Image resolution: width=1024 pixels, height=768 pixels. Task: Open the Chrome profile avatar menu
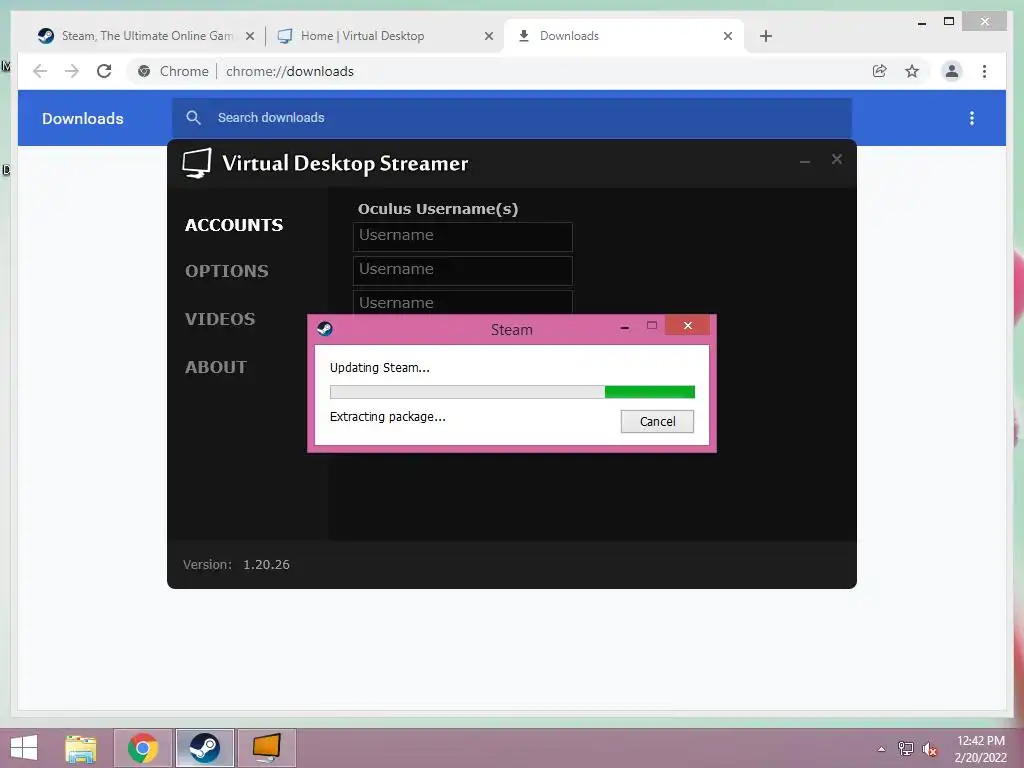pyautogui.click(x=952, y=71)
